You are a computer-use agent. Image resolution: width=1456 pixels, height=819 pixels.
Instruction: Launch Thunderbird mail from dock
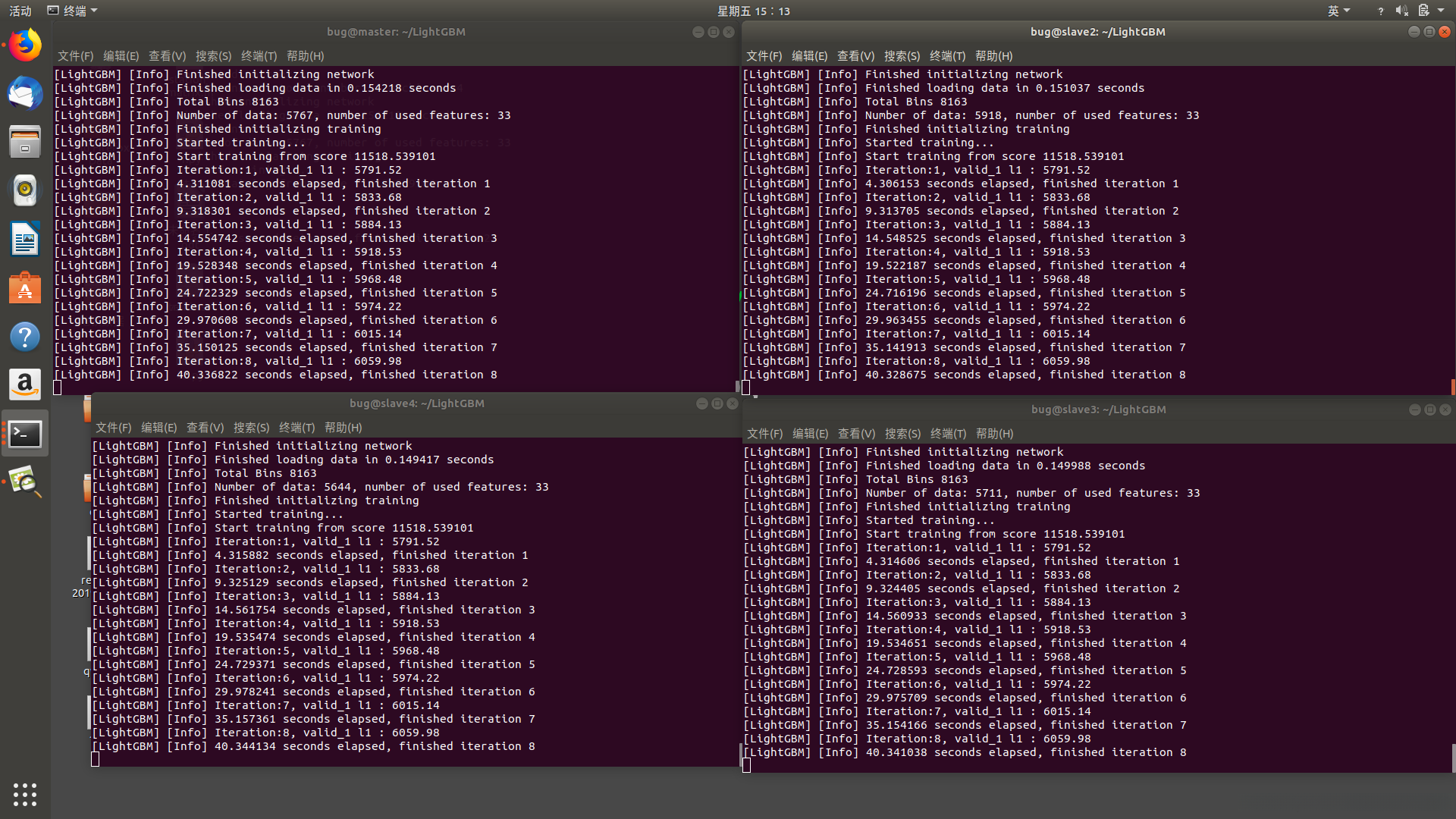click(x=25, y=94)
